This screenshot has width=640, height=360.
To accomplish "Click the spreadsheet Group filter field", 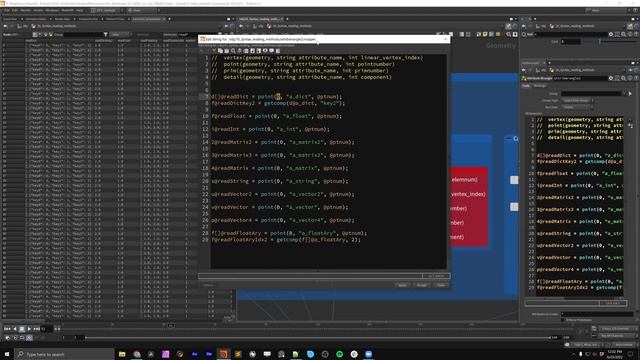I will coord(83,35).
